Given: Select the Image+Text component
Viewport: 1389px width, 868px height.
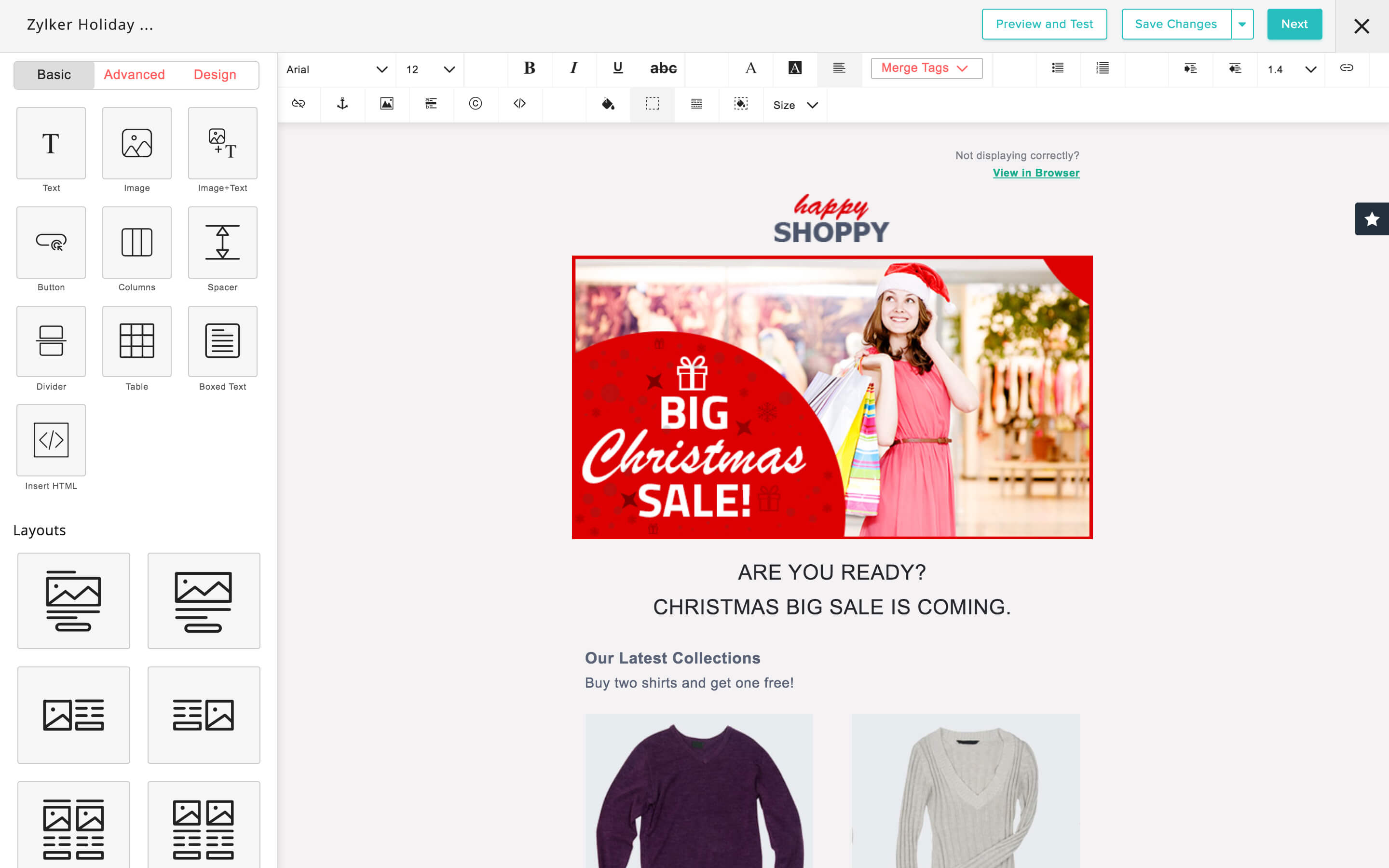Looking at the screenshot, I should [223, 144].
